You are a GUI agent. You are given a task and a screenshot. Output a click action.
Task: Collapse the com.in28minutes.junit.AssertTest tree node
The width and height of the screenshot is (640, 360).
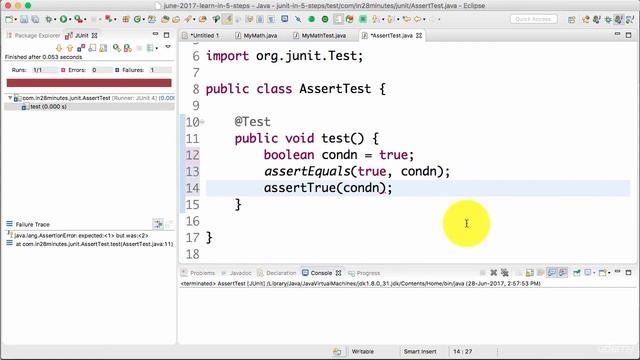coord(10,98)
